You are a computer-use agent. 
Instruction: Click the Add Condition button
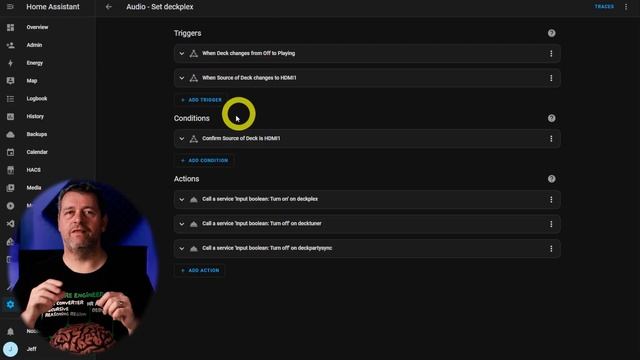[x=204, y=160]
